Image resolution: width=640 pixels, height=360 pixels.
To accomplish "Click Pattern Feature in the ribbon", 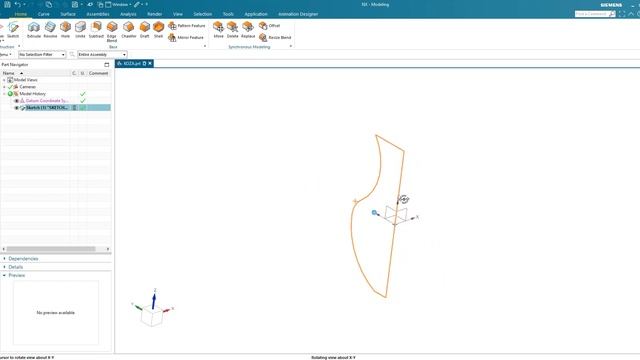I will [187, 26].
